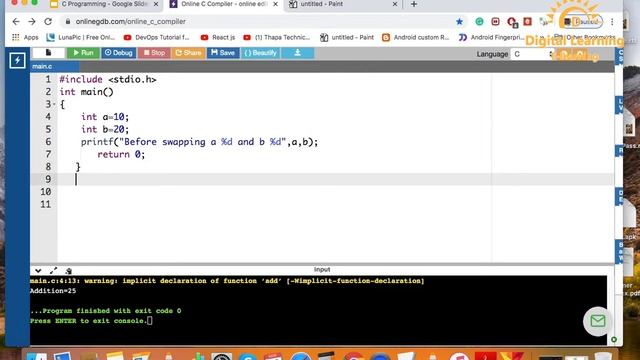The height and width of the screenshot is (360, 640).
Task: Share the code via Share button
Action: pos(188,53)
